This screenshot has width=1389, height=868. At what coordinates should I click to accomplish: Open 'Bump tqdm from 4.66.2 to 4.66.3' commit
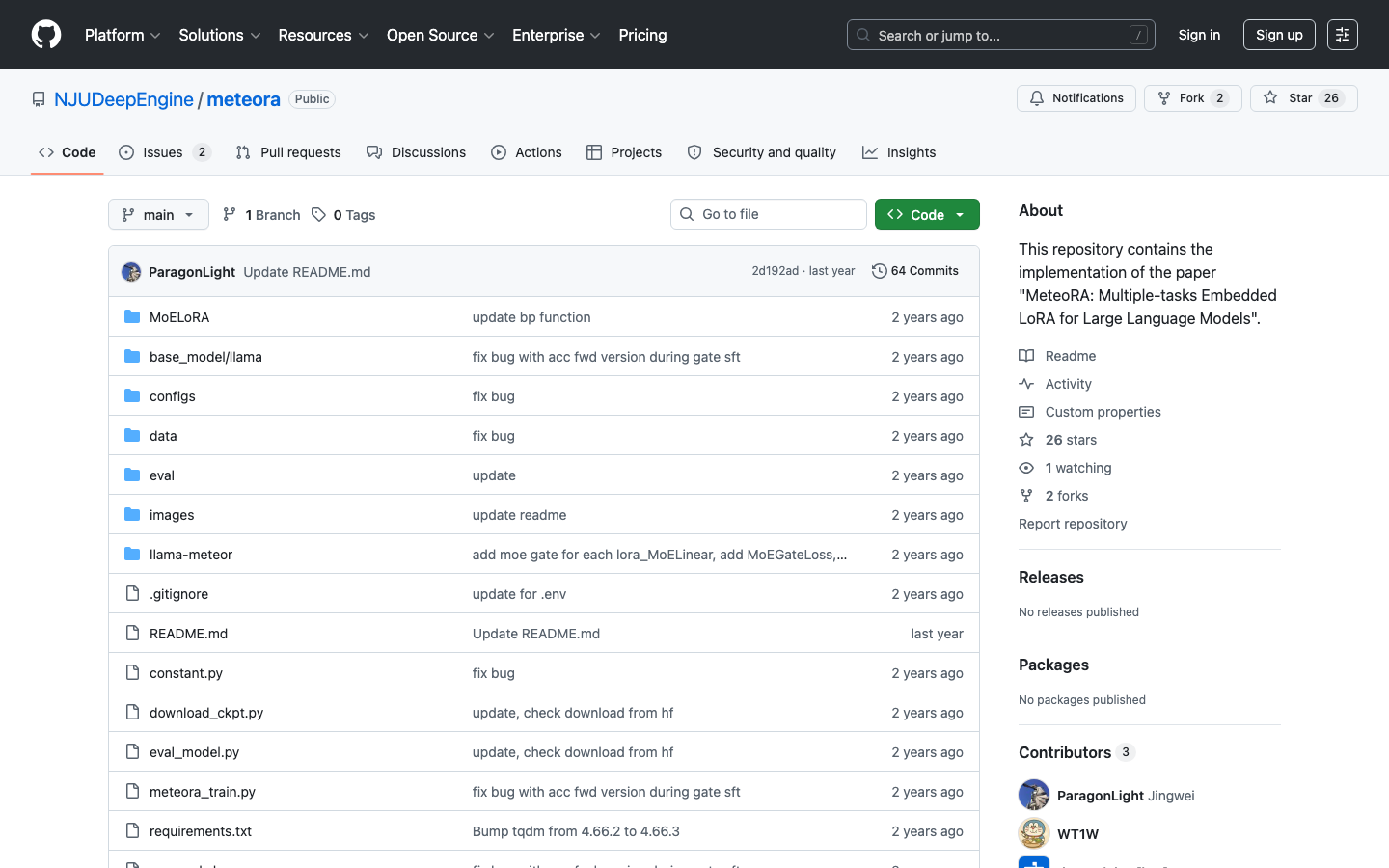576,831
